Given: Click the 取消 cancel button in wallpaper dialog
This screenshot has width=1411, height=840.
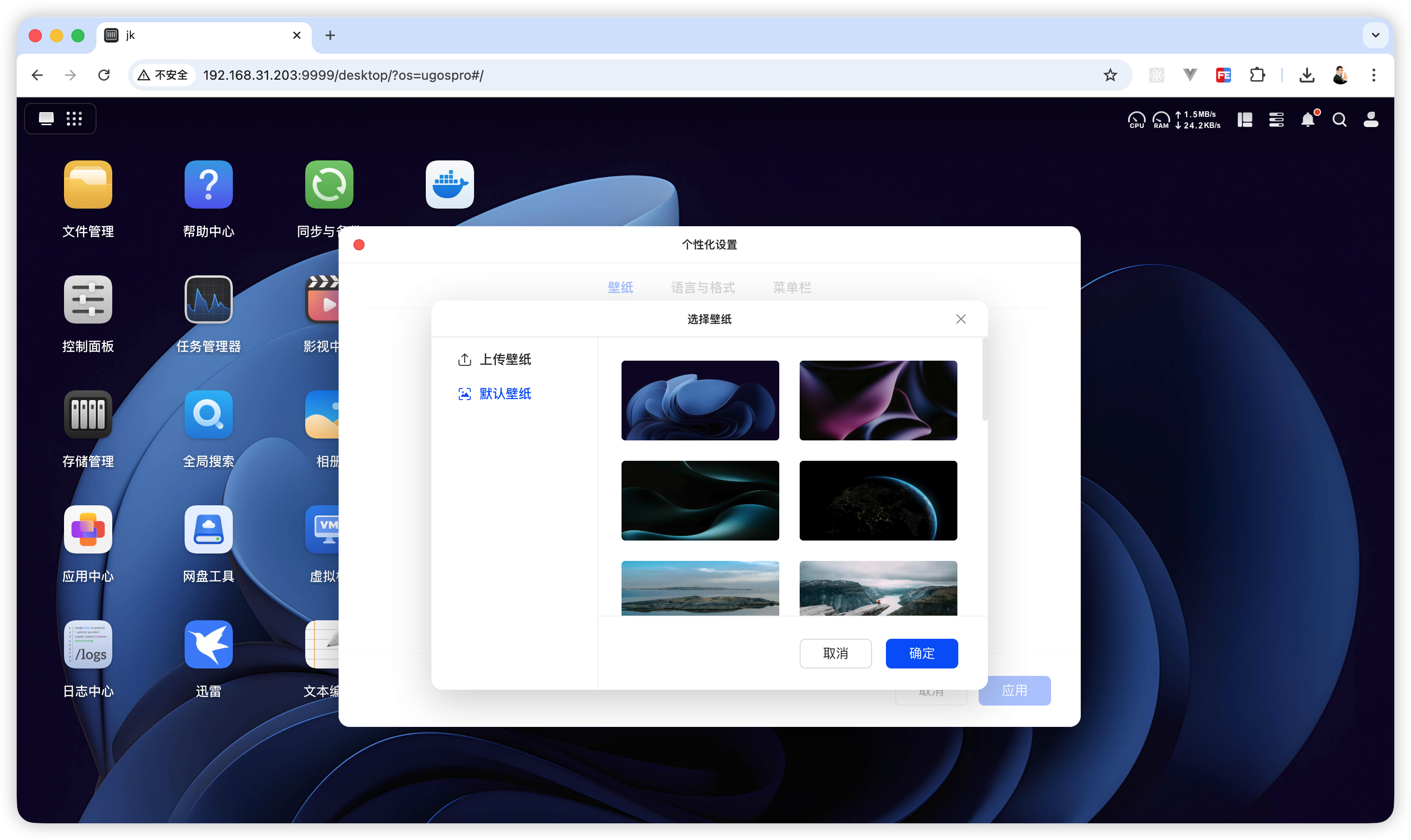Looking at the screenshot, I should (x=835, y=653).
